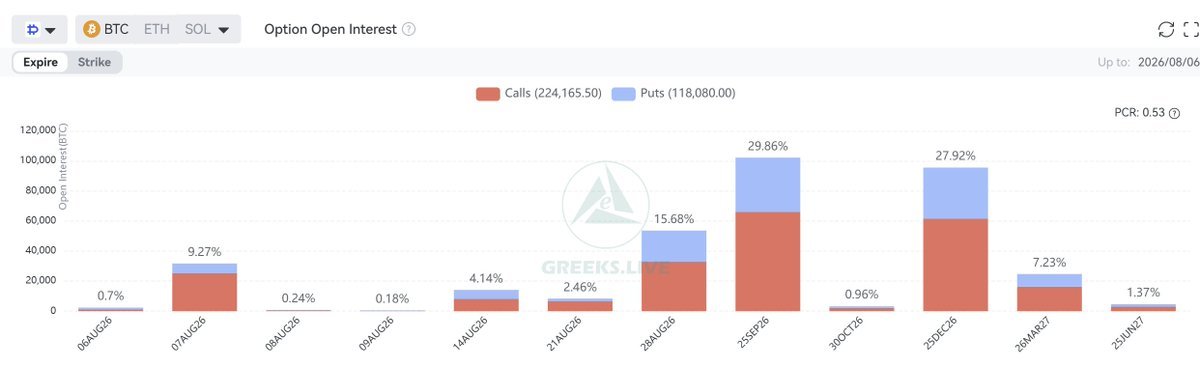
Task: Select the BTC tab
Action: pyautogui.click(x=106, y=29)
